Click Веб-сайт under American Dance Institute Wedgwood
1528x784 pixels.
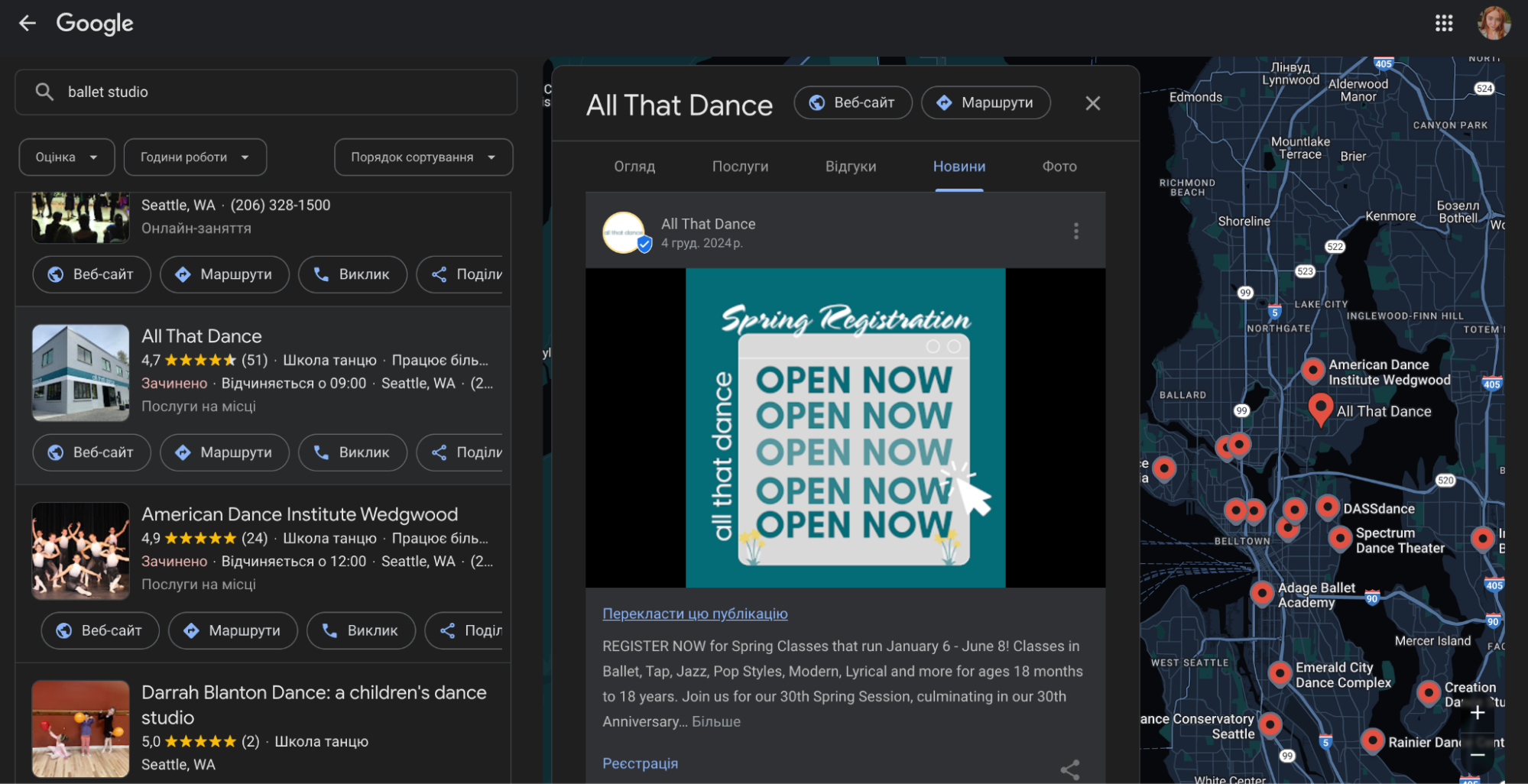click(100, 630)
